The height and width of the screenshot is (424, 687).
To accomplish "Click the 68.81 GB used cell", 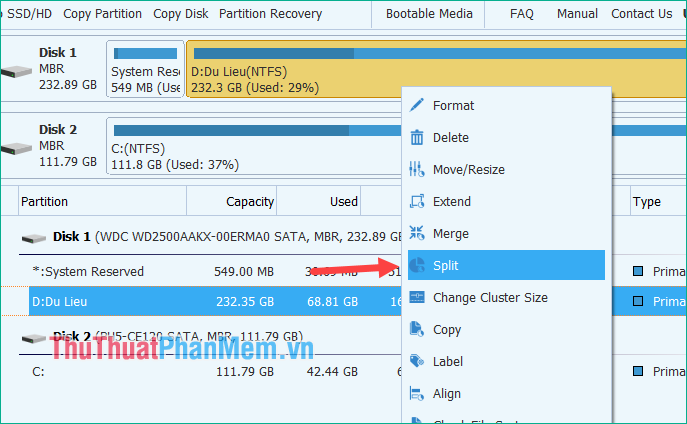I will (x=333, y=301).
